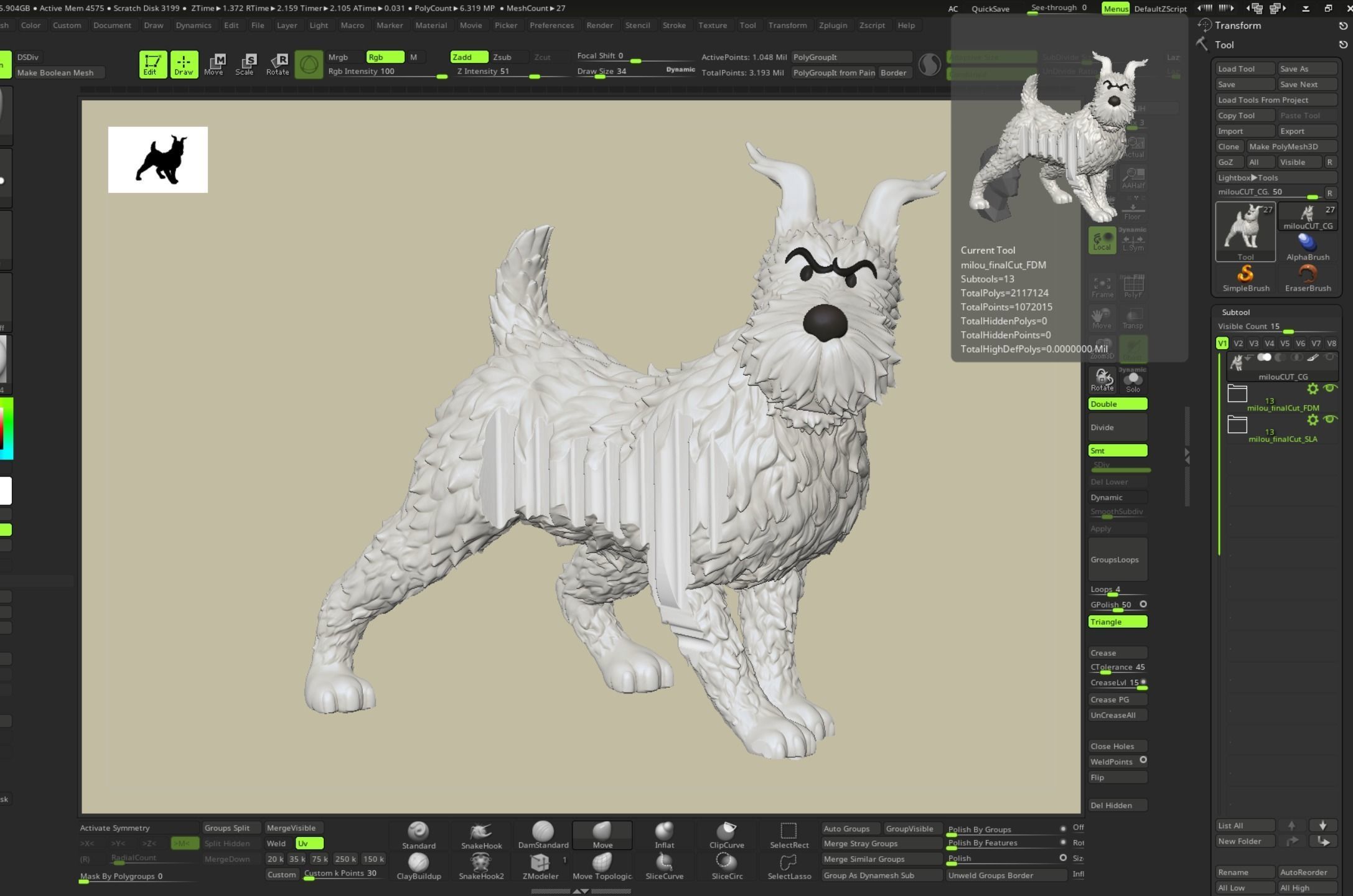Click the Divide button
Viewport: 1353px width, 896px height.
click(1118, 427)
